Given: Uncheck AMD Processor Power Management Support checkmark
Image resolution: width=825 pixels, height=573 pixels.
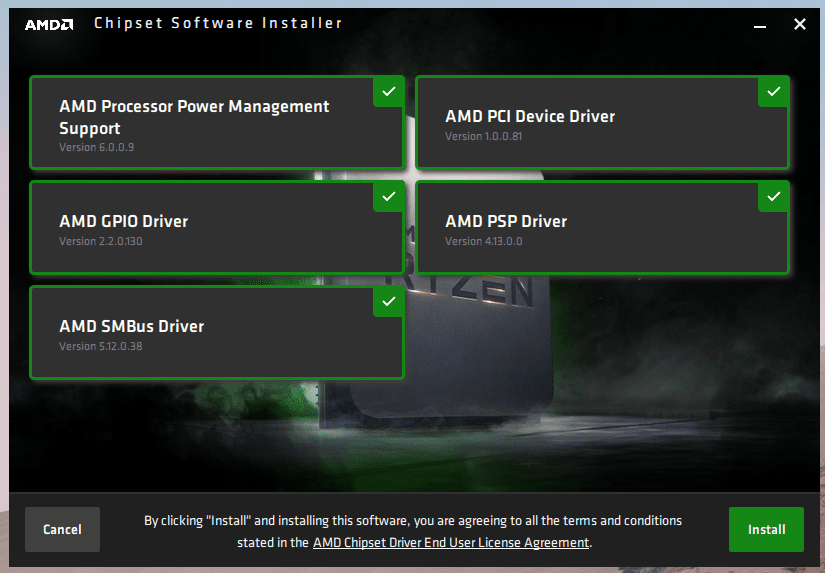Looking at the screenshot, I should point(388,92).
